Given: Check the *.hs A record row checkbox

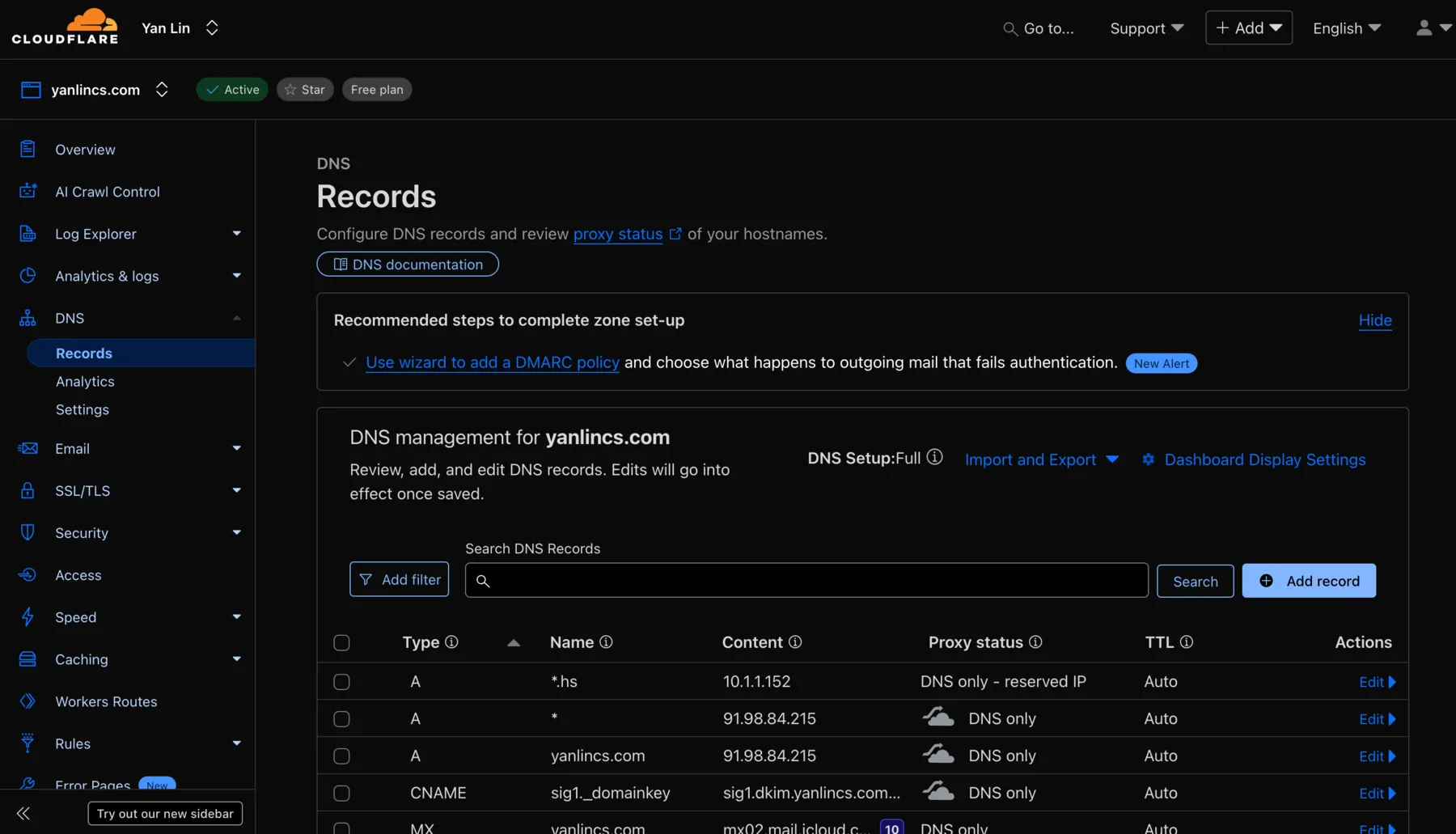Looking at the screenshot, I should click(341, 681).
